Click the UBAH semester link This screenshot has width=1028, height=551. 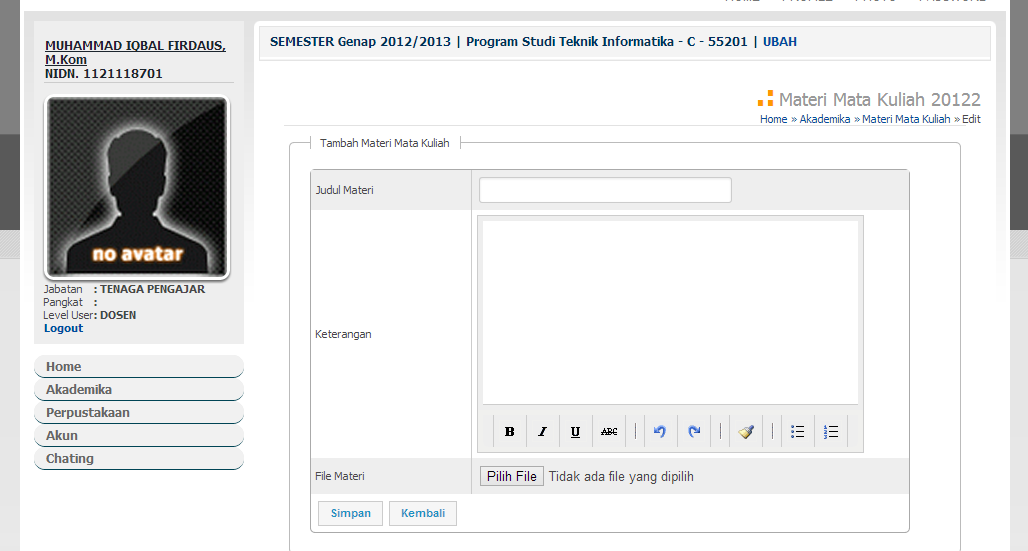[x=780, y=42]
